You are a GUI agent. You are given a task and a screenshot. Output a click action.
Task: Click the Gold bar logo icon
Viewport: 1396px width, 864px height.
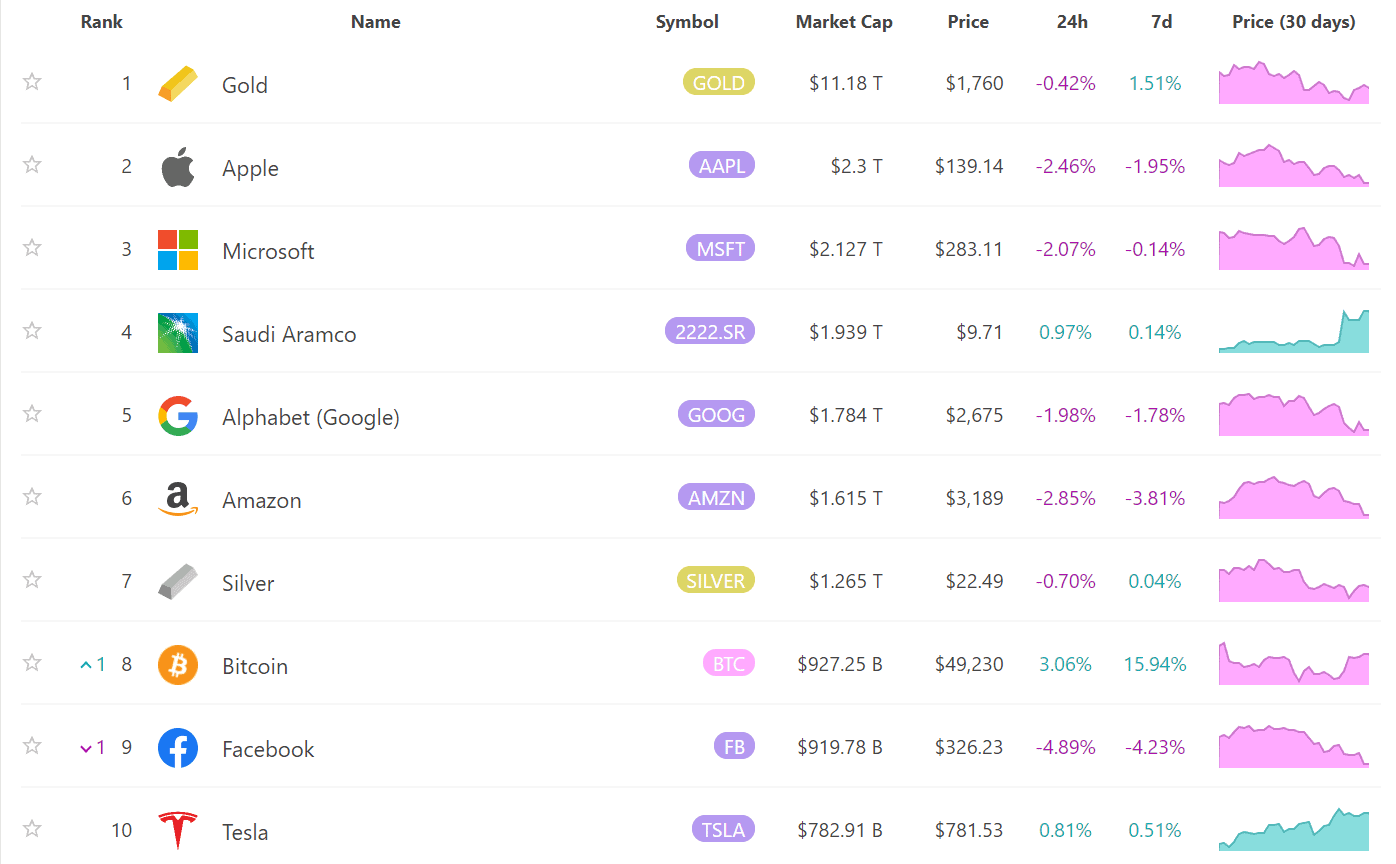click(x=178, y=84)
